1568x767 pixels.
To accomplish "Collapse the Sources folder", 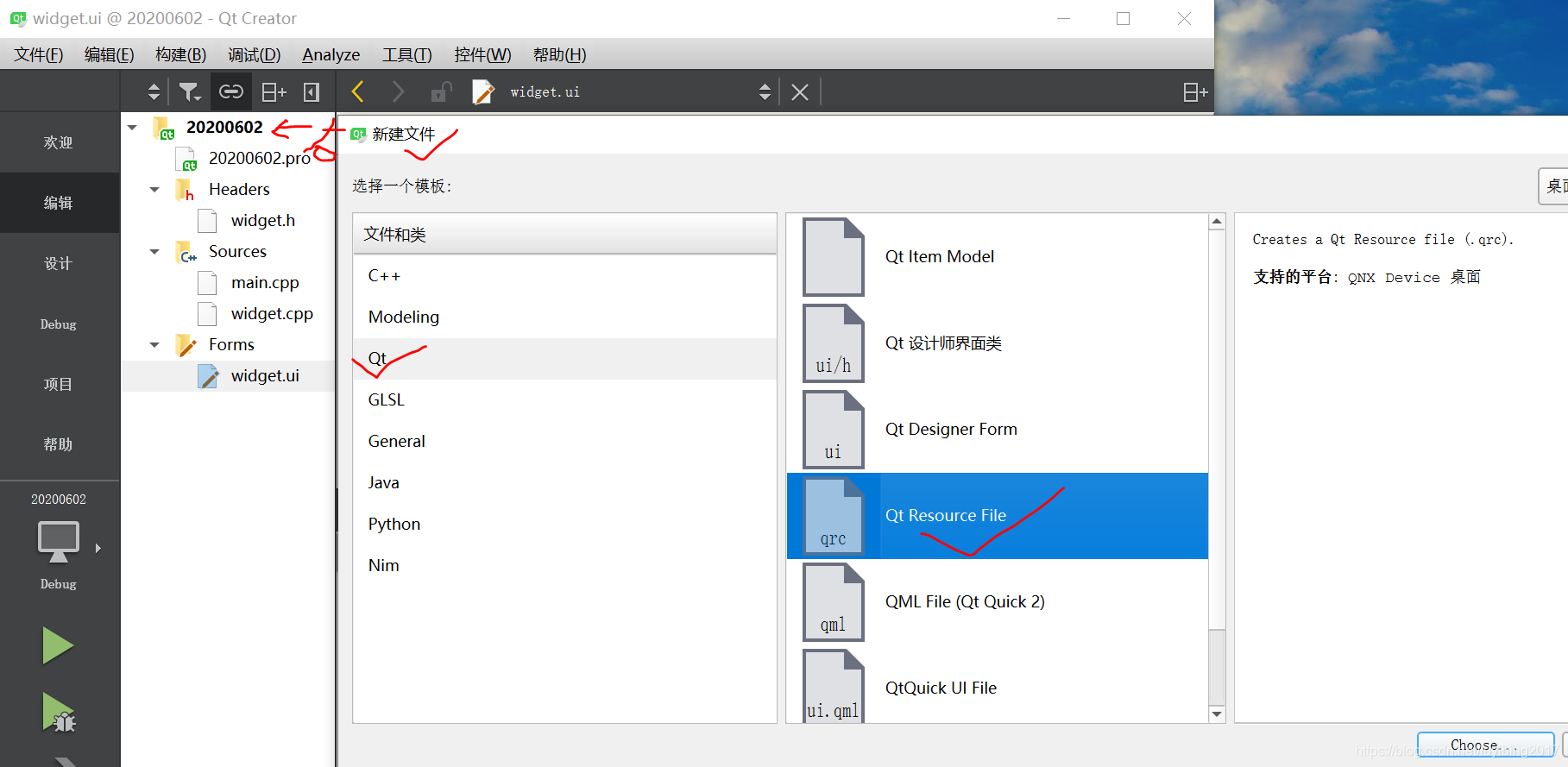I will (x=154, y=251).
